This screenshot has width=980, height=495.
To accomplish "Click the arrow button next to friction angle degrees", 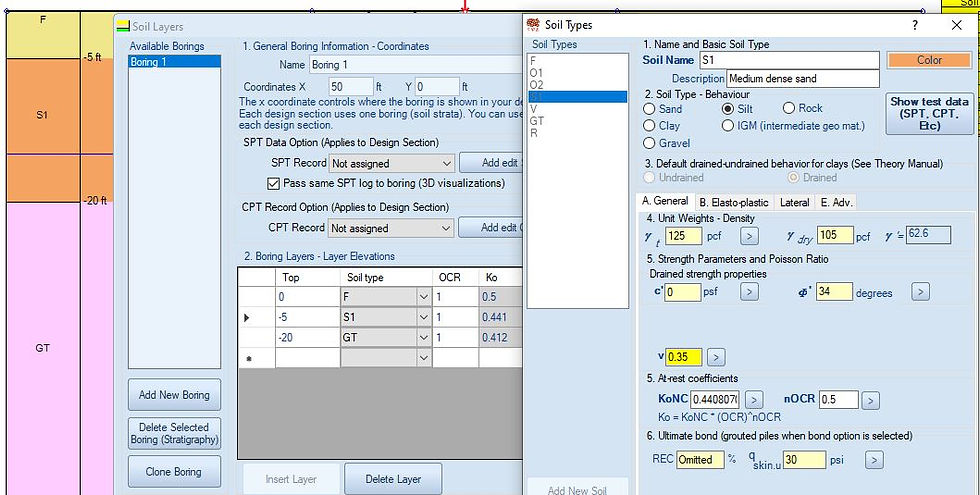I will pyautogui.click(x=920, y=291).
